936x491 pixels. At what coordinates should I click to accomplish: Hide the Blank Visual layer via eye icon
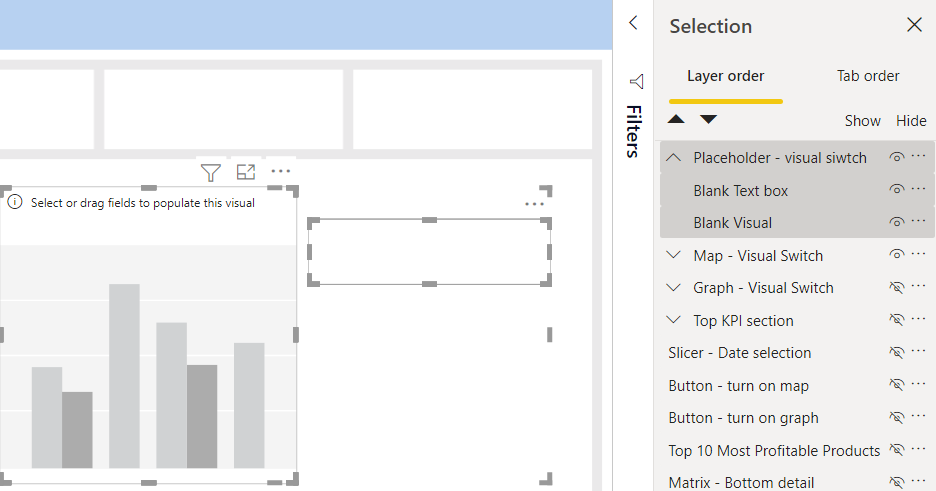(x=897, y=223)
